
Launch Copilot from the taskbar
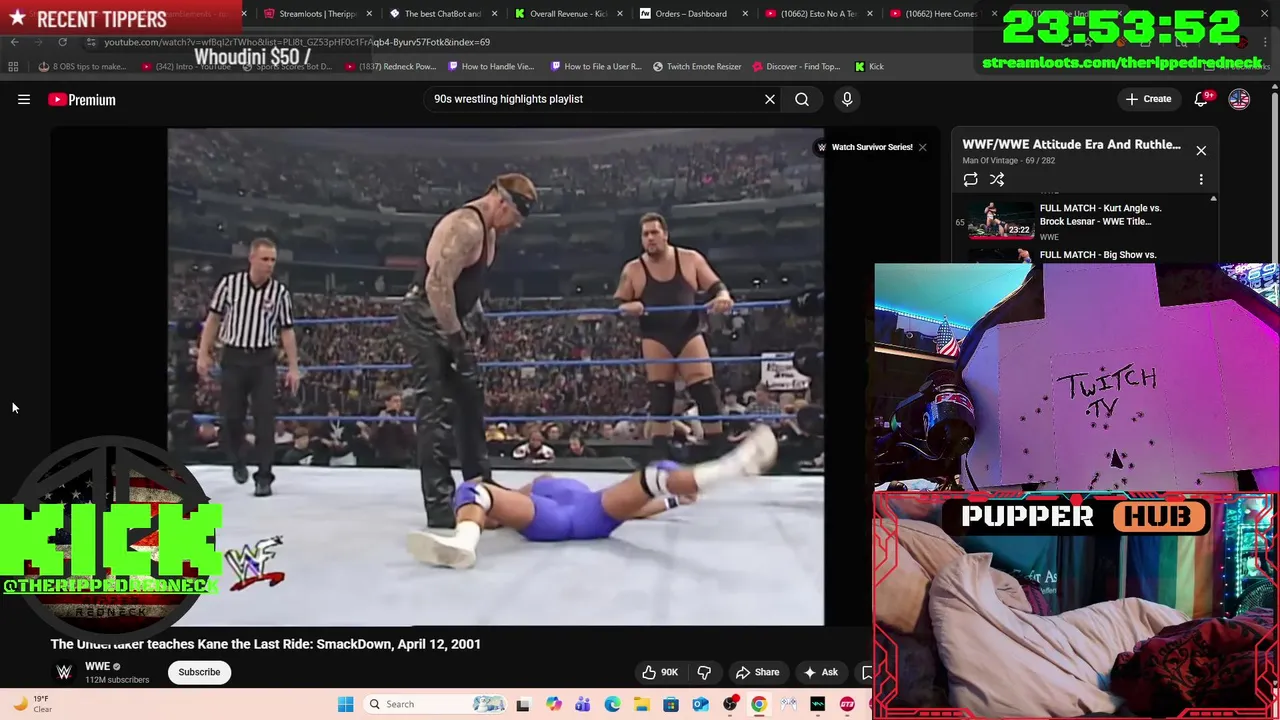click(553, 704)
